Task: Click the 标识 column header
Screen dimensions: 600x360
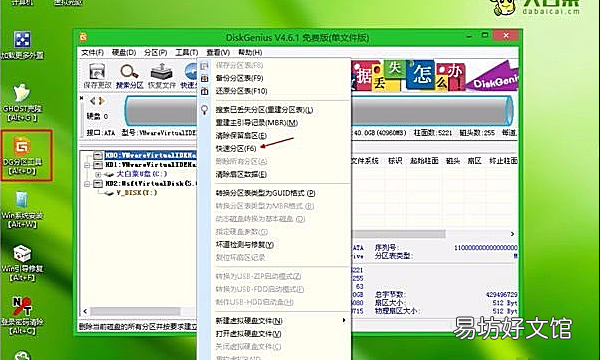Action: [x=395, y=161]
